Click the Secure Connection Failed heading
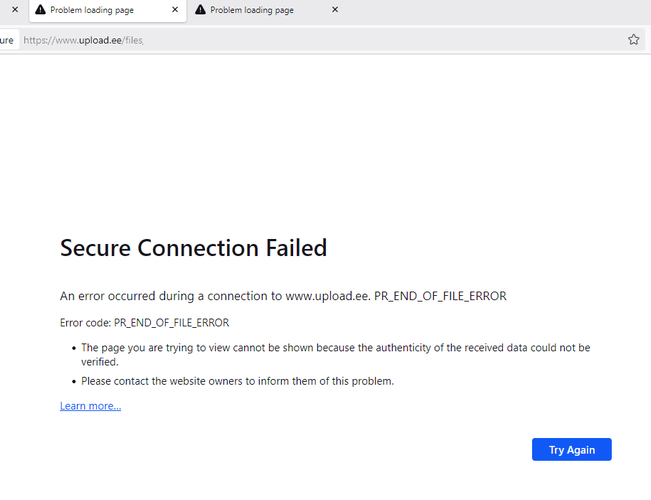The height and width of the screenshot is (500, 651). point(193,248)
